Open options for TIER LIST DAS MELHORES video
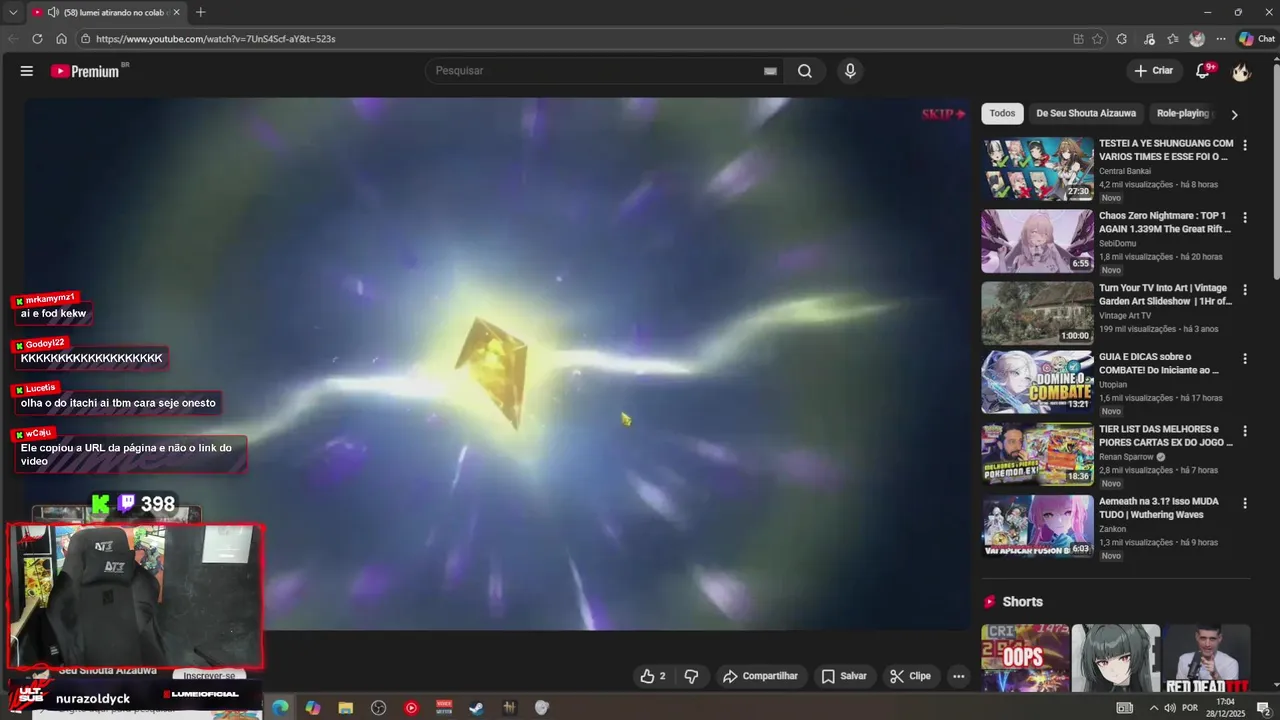The image size is (1280, 720). point(1245,430)
